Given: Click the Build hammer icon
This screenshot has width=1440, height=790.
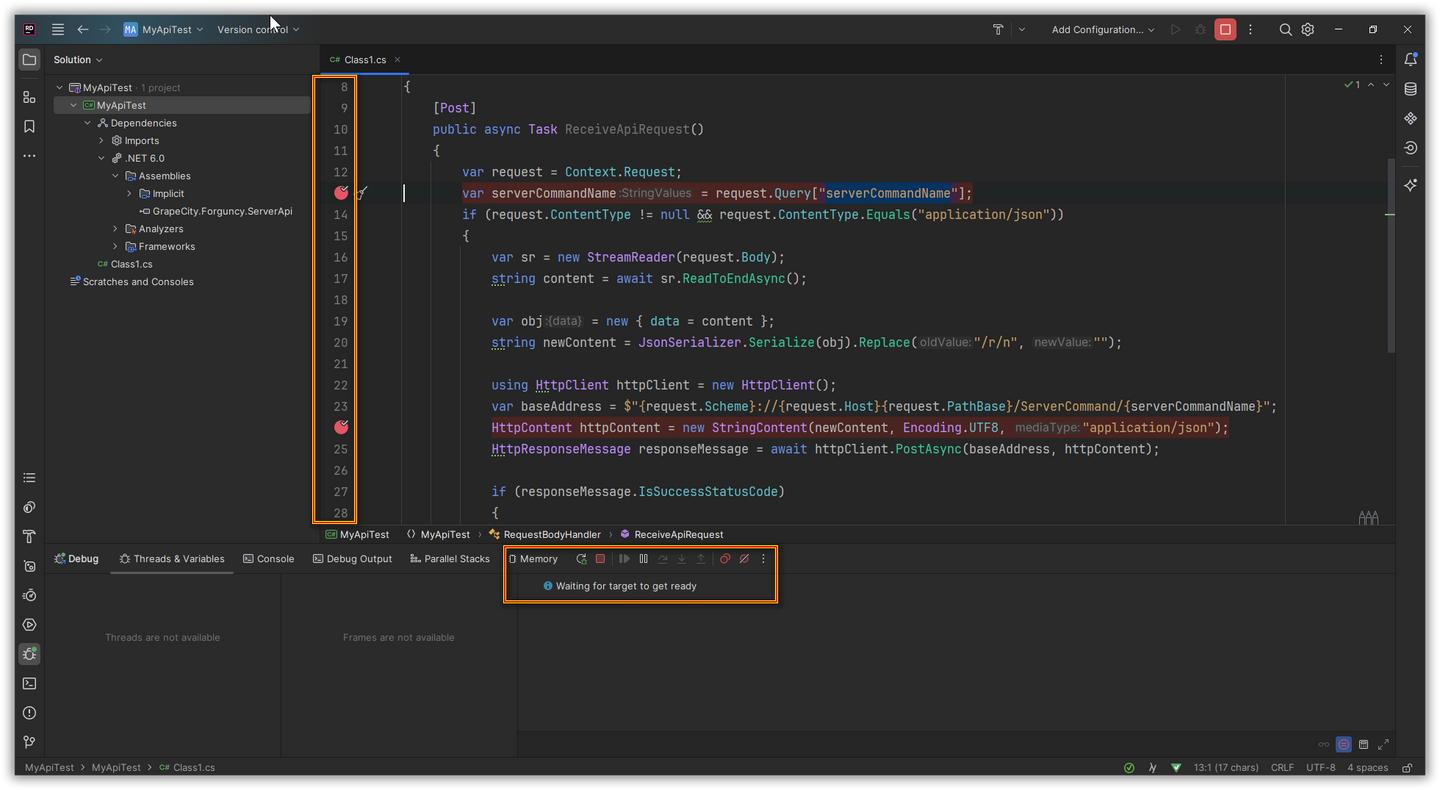Looking at the screenshot, I should [997, 30].
